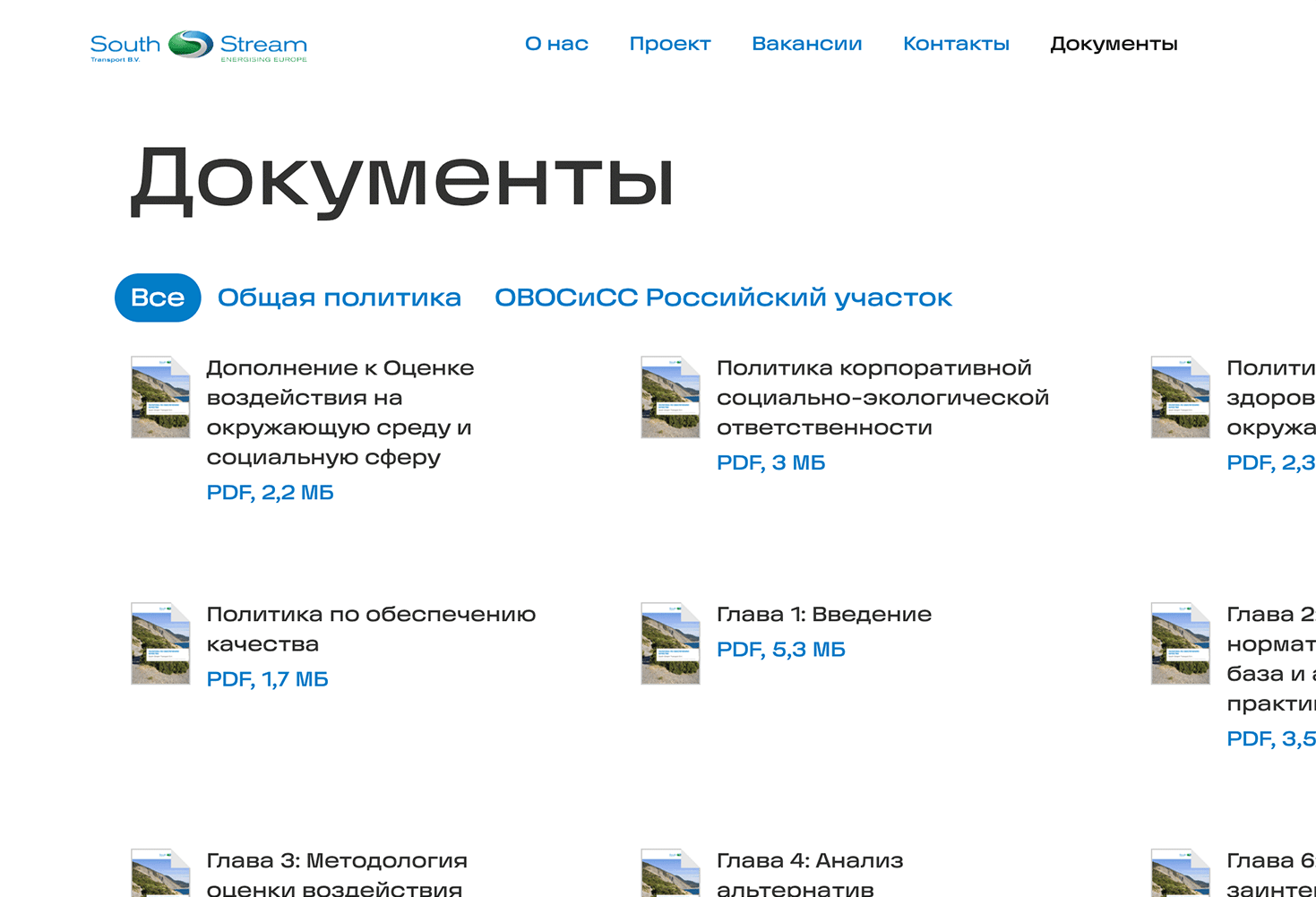
Task: Click document icon for 'Глава 4: Анализ альтернатив'
Action: click(670, 874)
